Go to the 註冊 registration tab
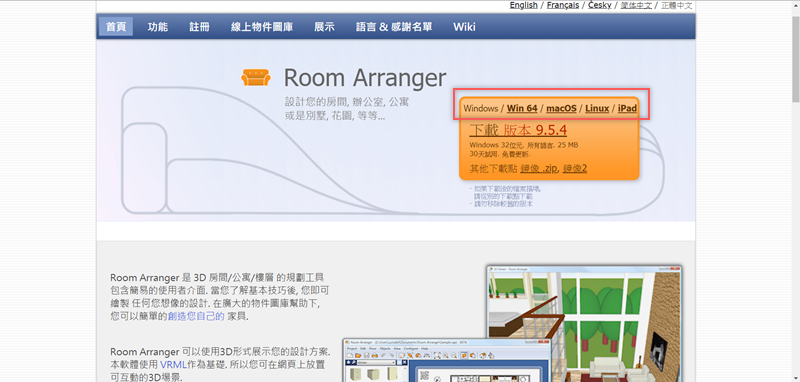This screenshot has height=382, width=800. point(199,27)
